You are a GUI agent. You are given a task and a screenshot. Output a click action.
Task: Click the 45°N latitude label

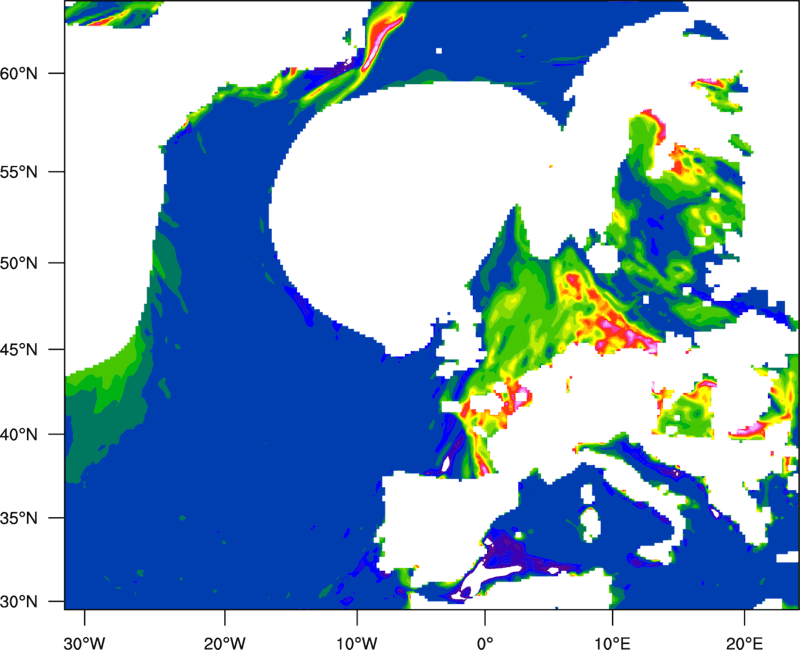pyautogui.click(x=19, y=350)
